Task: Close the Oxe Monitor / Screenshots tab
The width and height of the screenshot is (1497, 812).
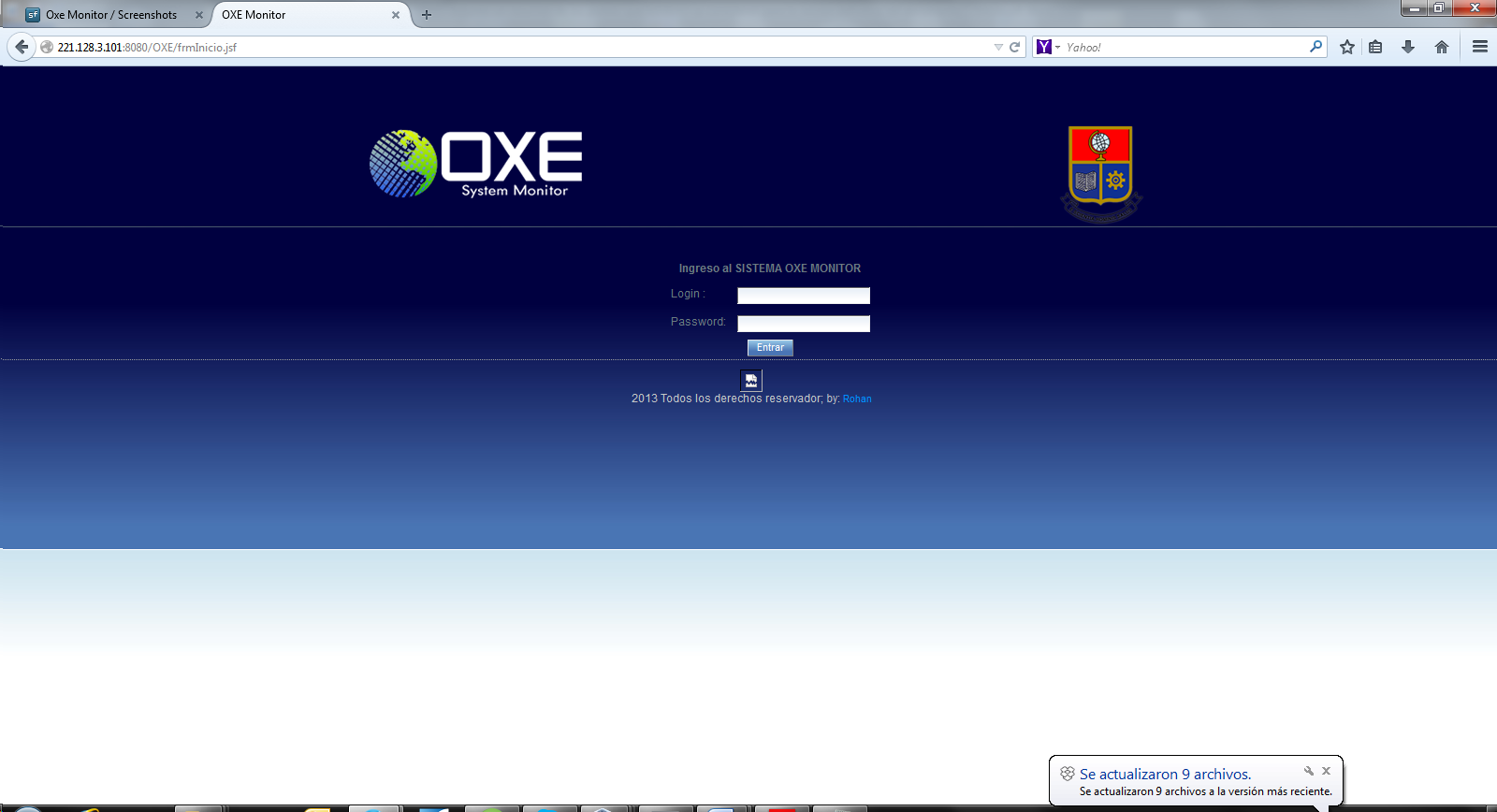Action: [x=199, y=15]
